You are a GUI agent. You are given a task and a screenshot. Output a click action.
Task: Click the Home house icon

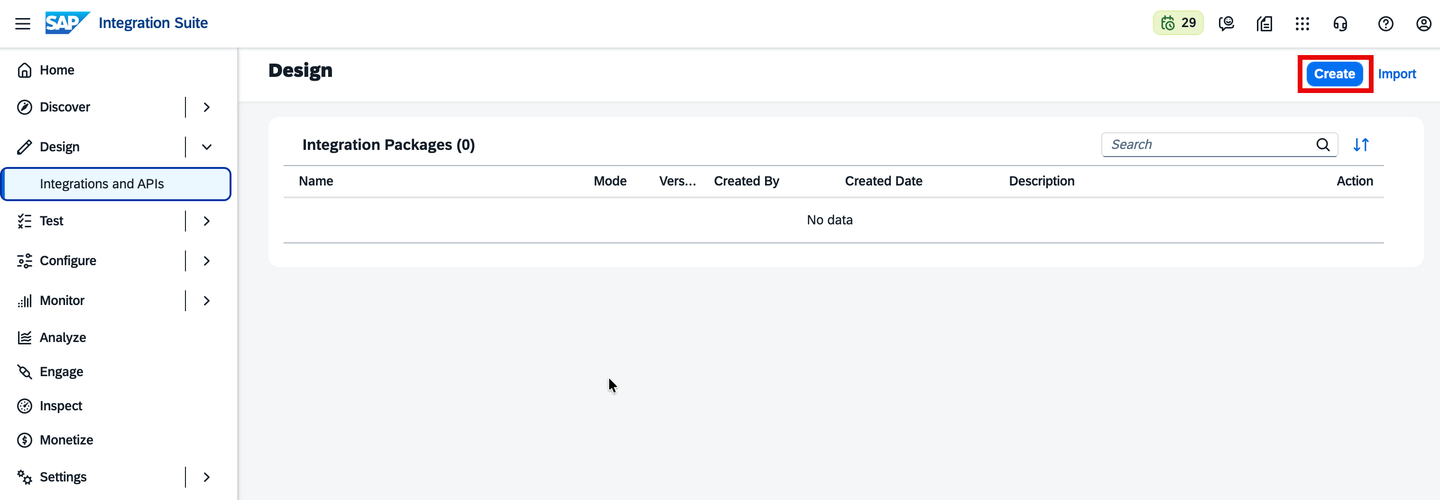25,70
